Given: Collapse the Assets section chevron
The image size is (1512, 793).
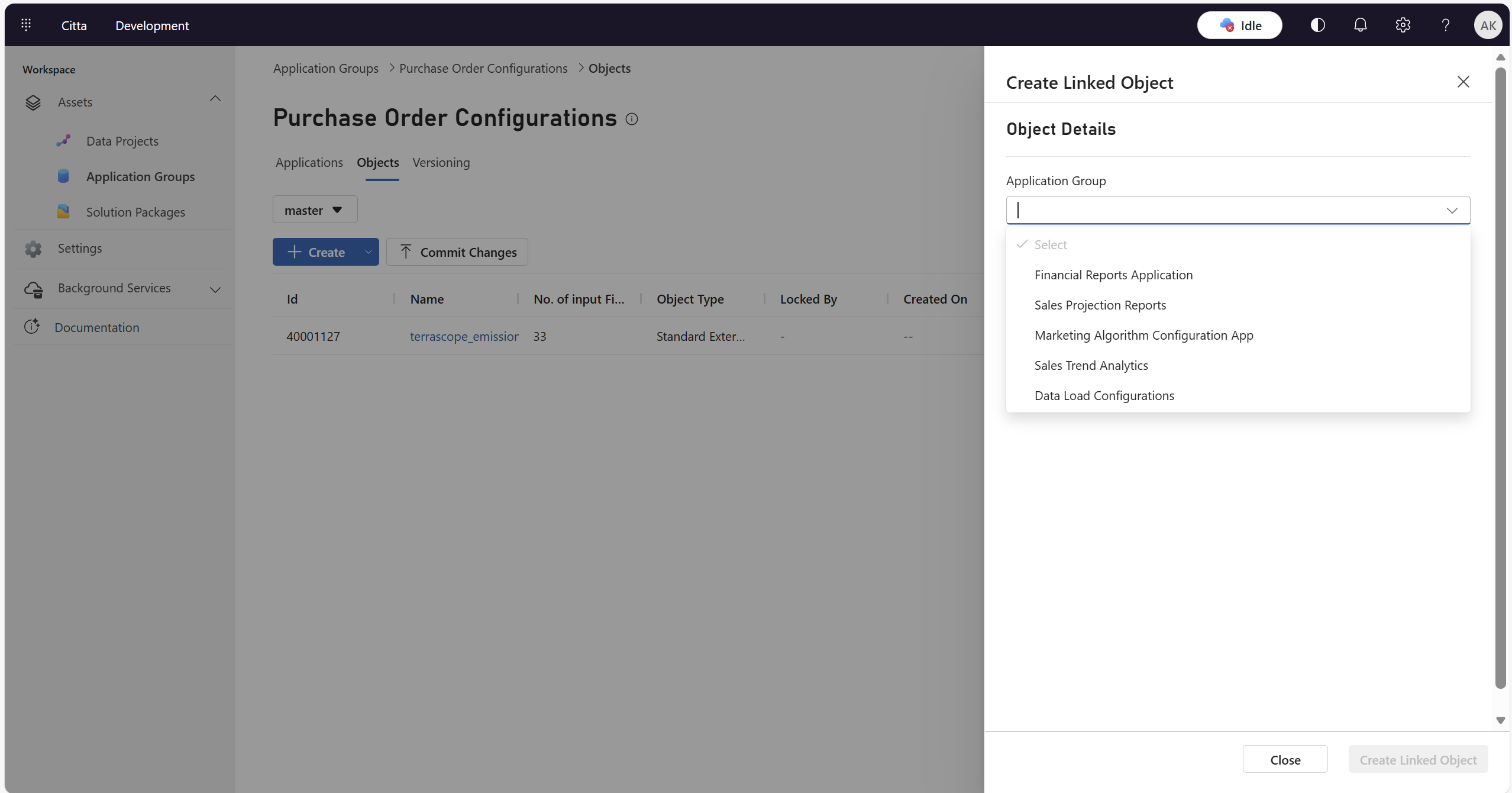Looking at the screenshot, I should 215,99.
